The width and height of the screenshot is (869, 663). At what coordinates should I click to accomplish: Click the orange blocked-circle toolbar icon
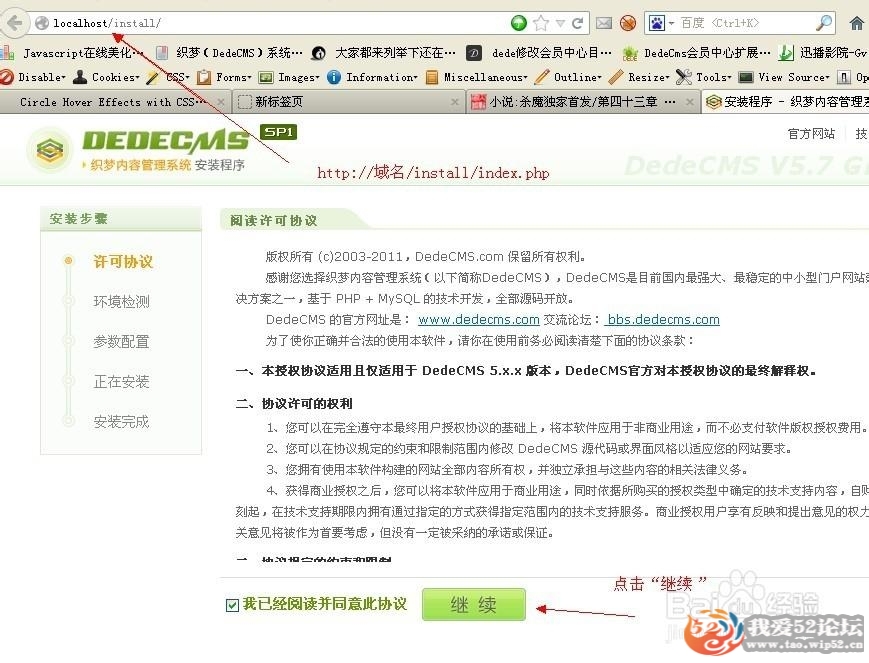point(628,23)
